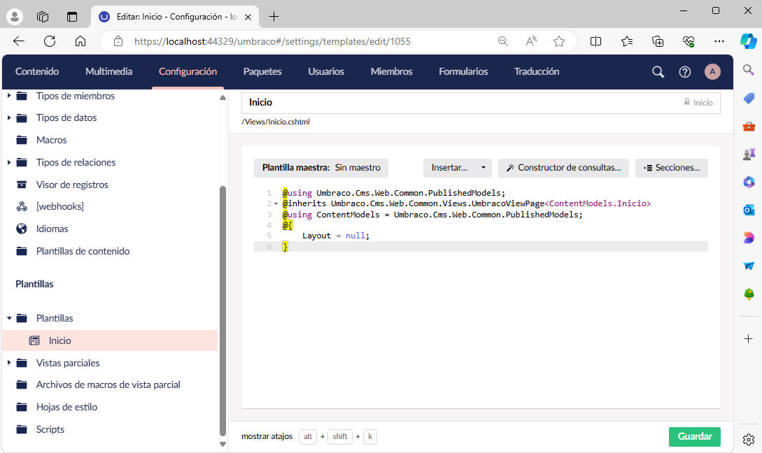762x453 pixels.
Task: Favorite this page with star icon
Action: pos(559,41)
